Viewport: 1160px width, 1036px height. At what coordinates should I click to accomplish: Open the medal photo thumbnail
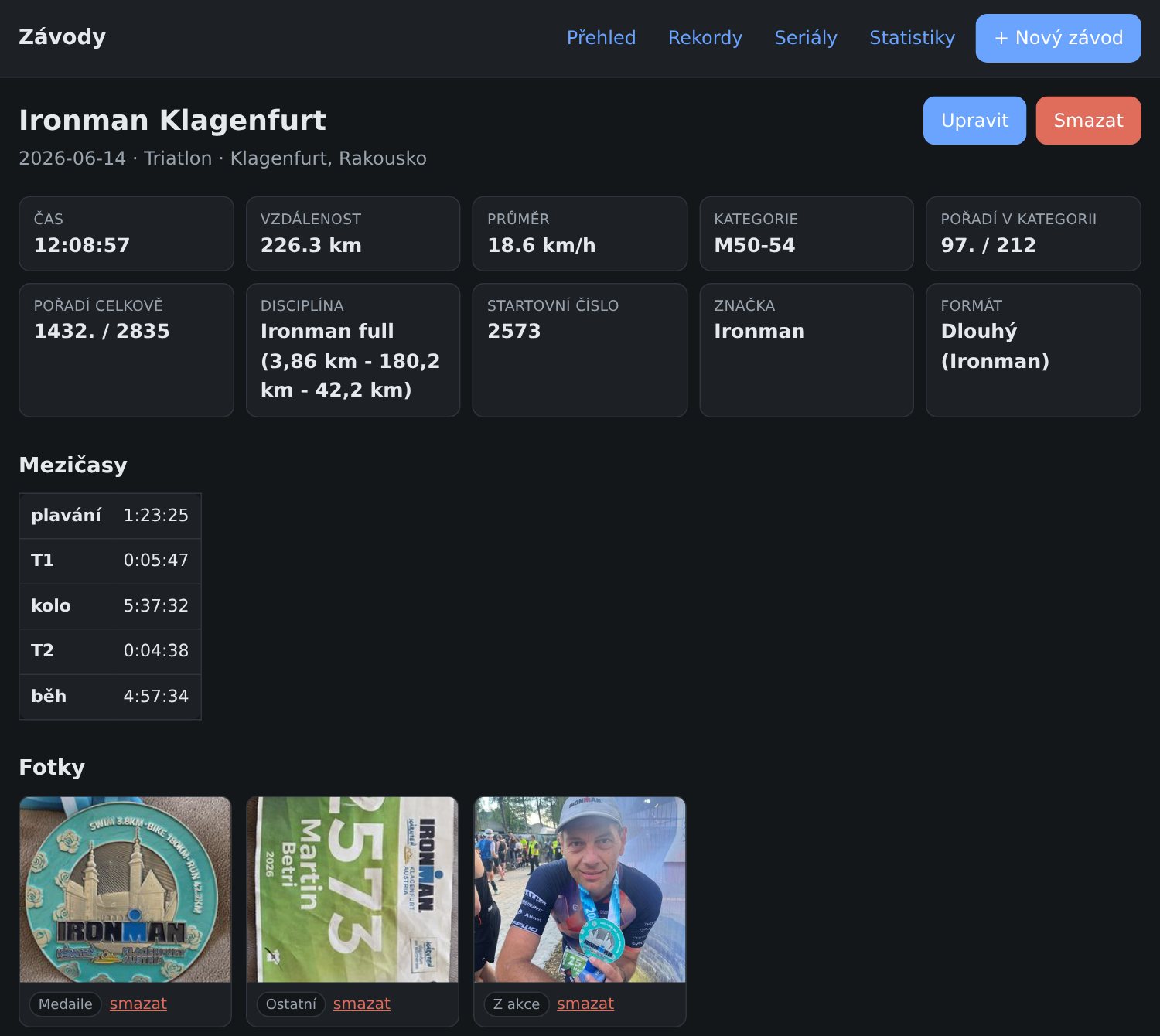click(125, 890)
